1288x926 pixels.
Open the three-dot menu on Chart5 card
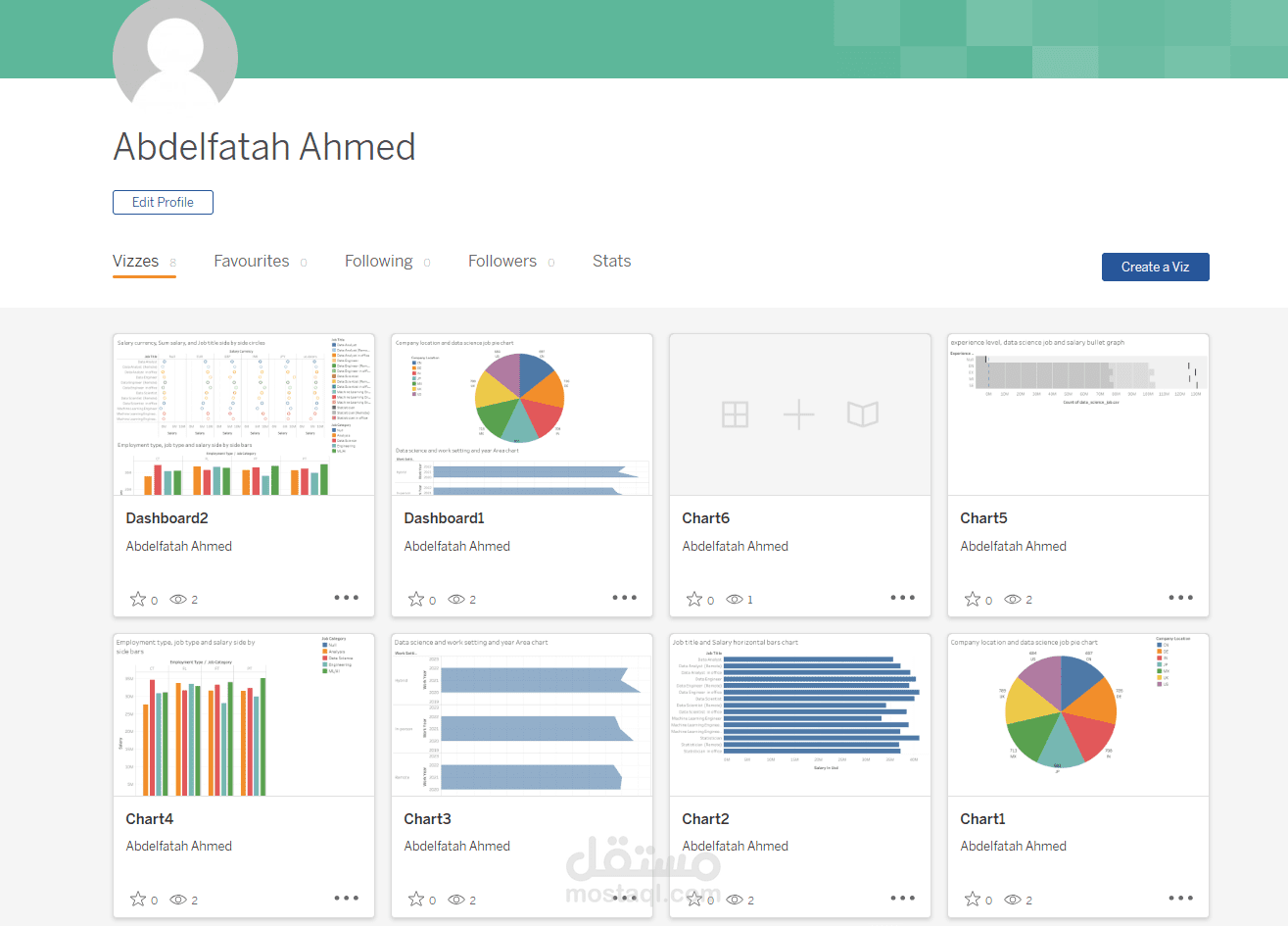pyautogui.click(x=1181, y=597)
